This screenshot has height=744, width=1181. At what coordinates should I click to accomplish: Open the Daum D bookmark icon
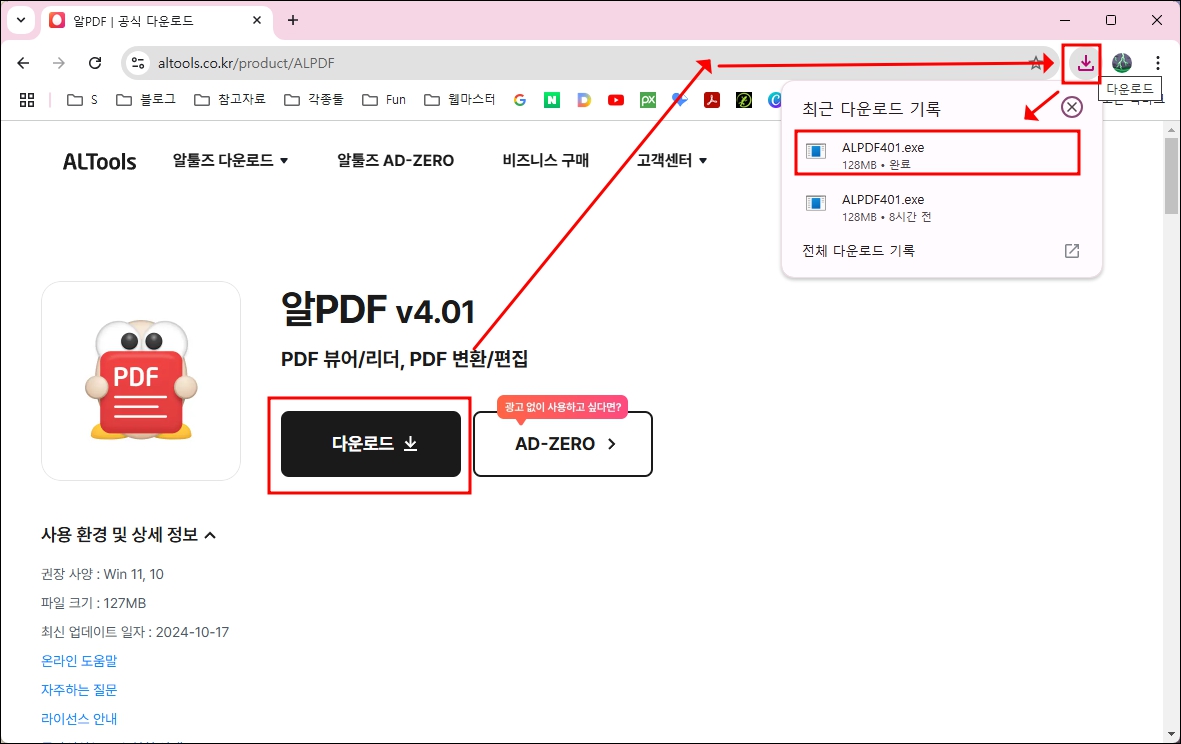tap(584, 99)
